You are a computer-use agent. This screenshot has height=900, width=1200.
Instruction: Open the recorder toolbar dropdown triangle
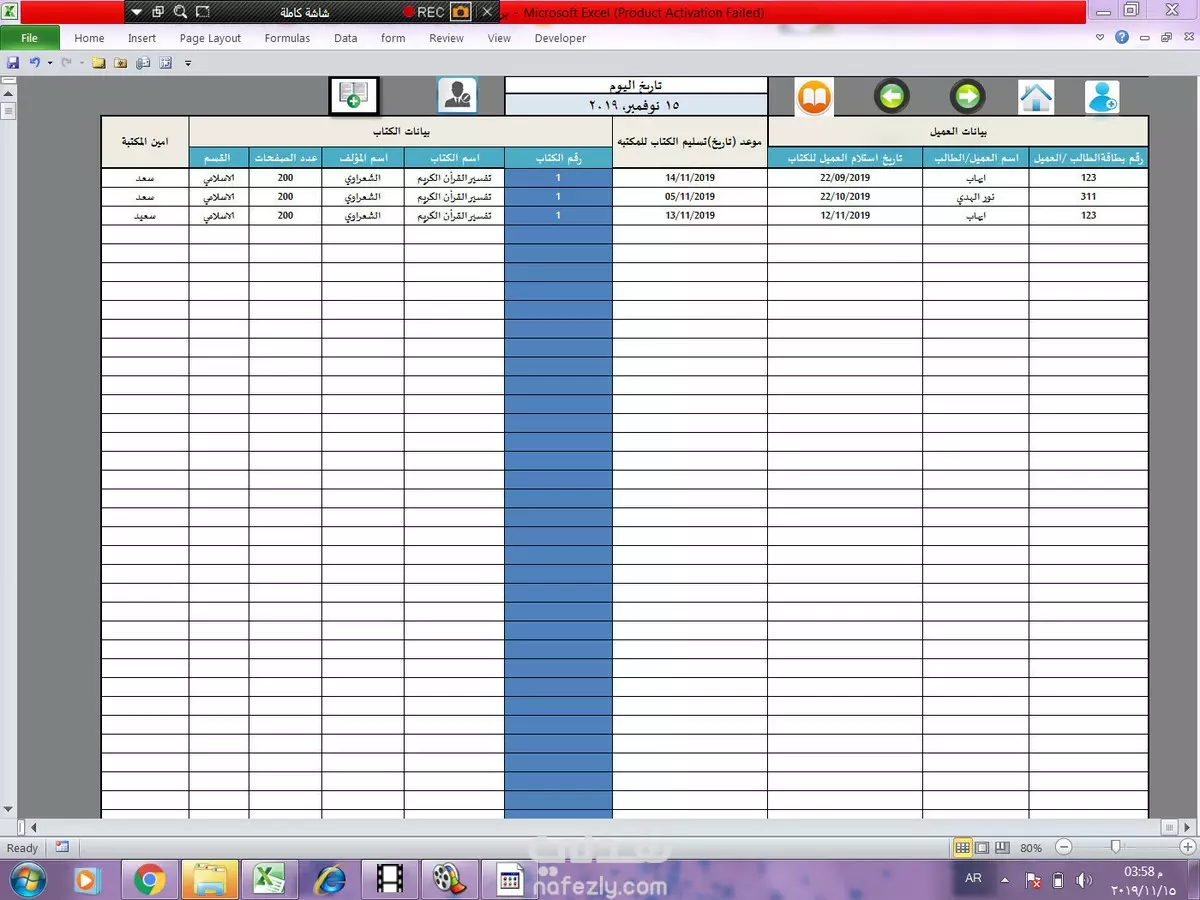click(x=136, y=12)
